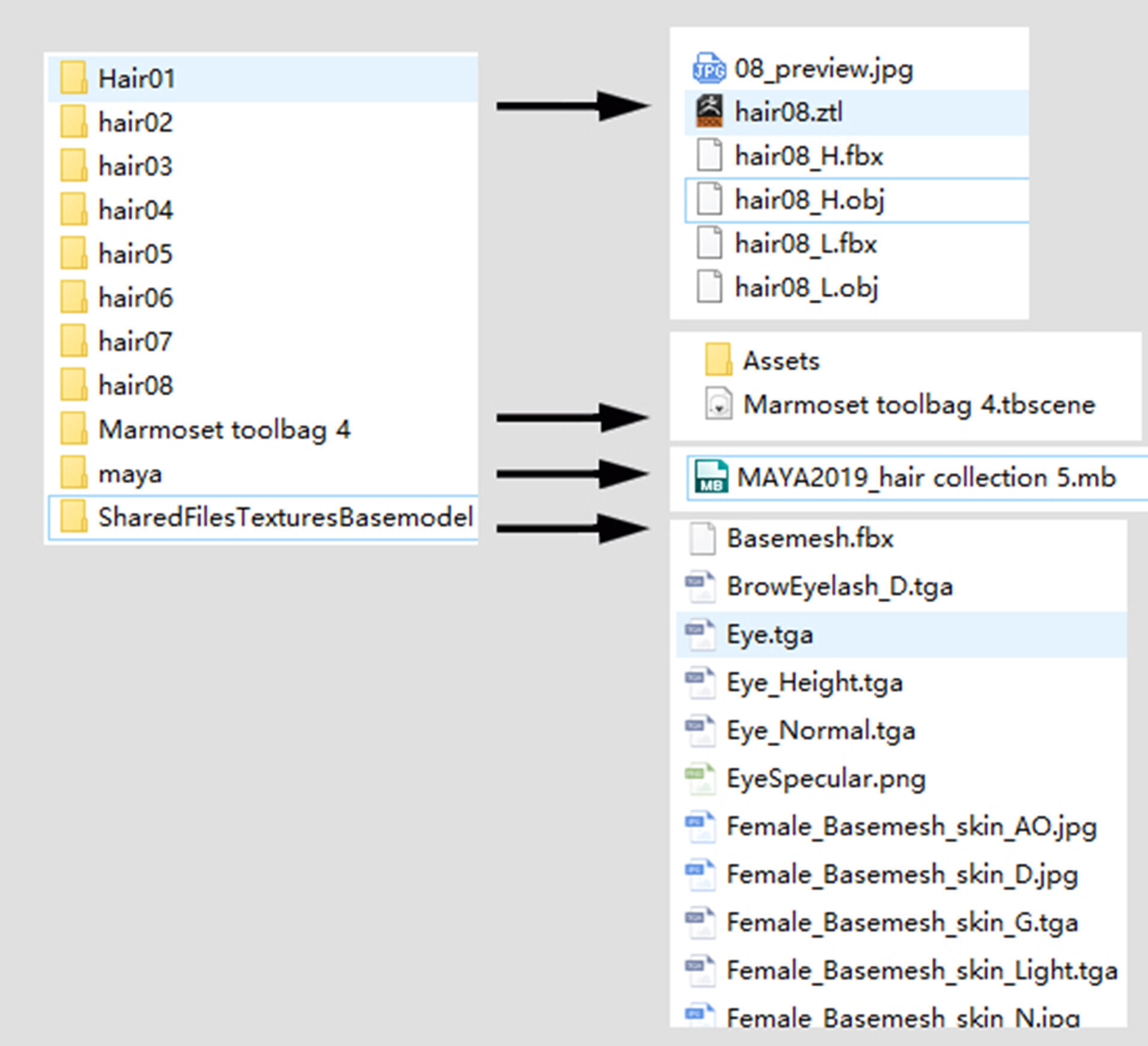1148x1046 pixels.
Task: Select the hair05 folder
Action: point(135,254)
